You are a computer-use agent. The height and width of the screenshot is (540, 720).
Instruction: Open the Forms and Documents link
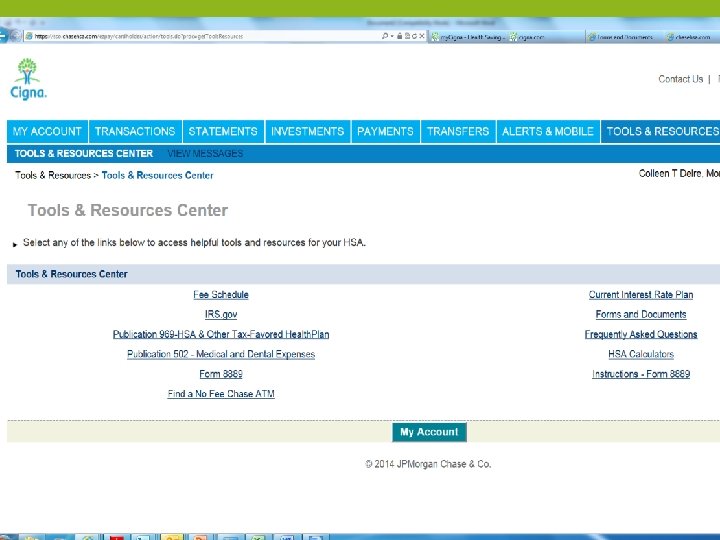click(x=641, y=315)
